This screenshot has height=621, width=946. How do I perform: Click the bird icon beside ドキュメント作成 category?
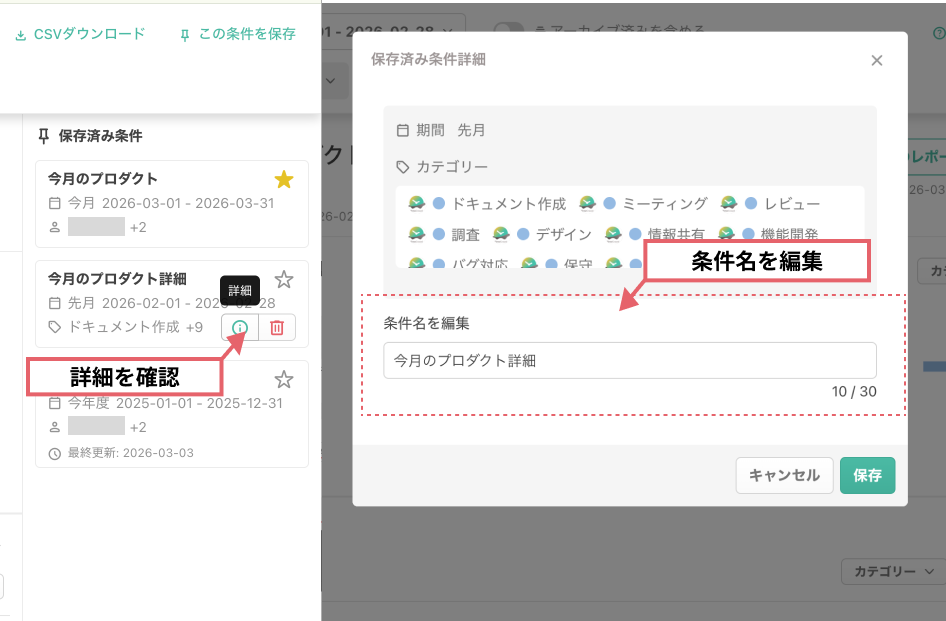417,202
